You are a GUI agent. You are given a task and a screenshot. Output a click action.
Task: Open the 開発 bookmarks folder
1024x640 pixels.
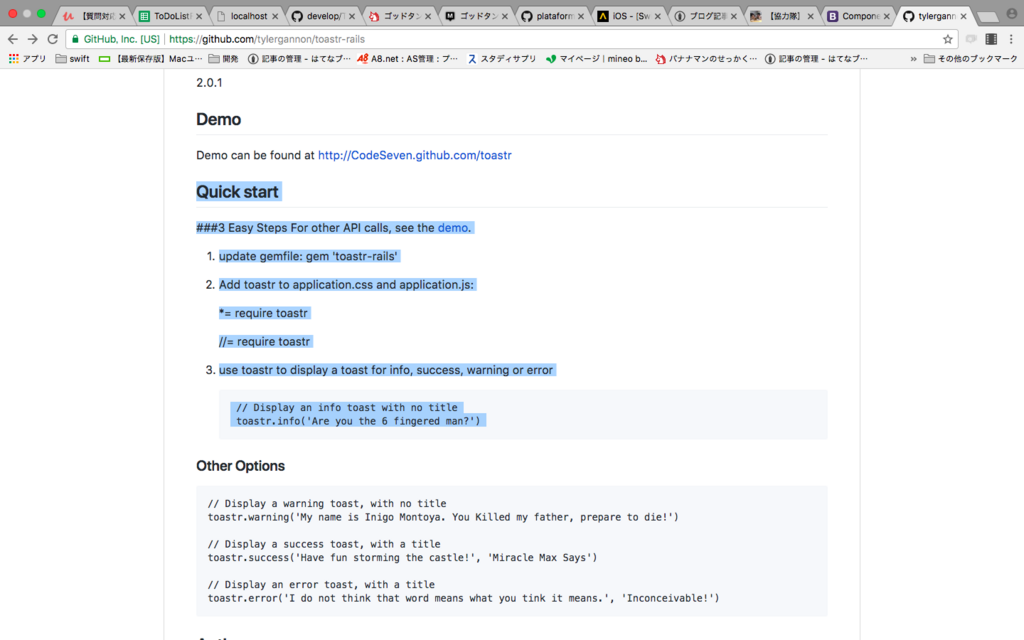point(223,59)
